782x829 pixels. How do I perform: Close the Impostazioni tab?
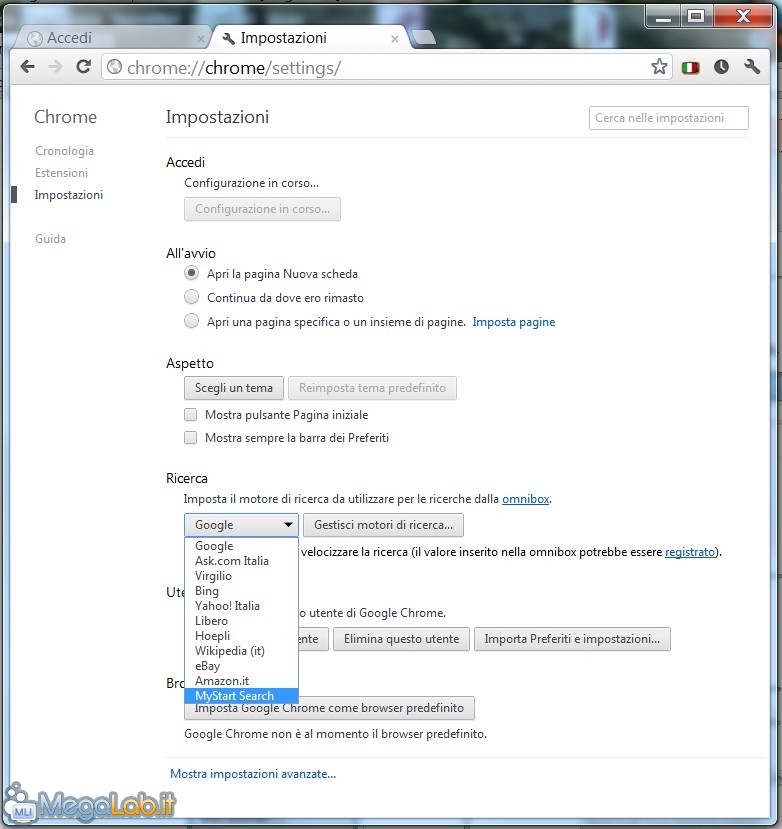click(395, 39)
